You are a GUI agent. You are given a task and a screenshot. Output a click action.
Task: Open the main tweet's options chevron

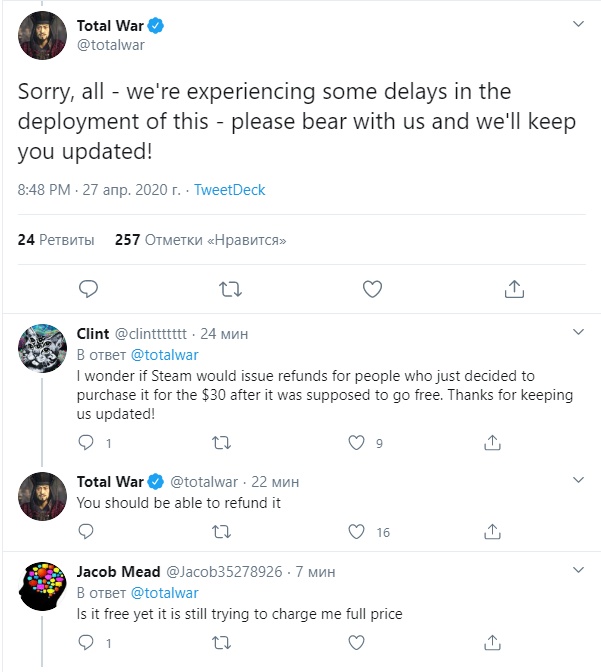point(577,22)
